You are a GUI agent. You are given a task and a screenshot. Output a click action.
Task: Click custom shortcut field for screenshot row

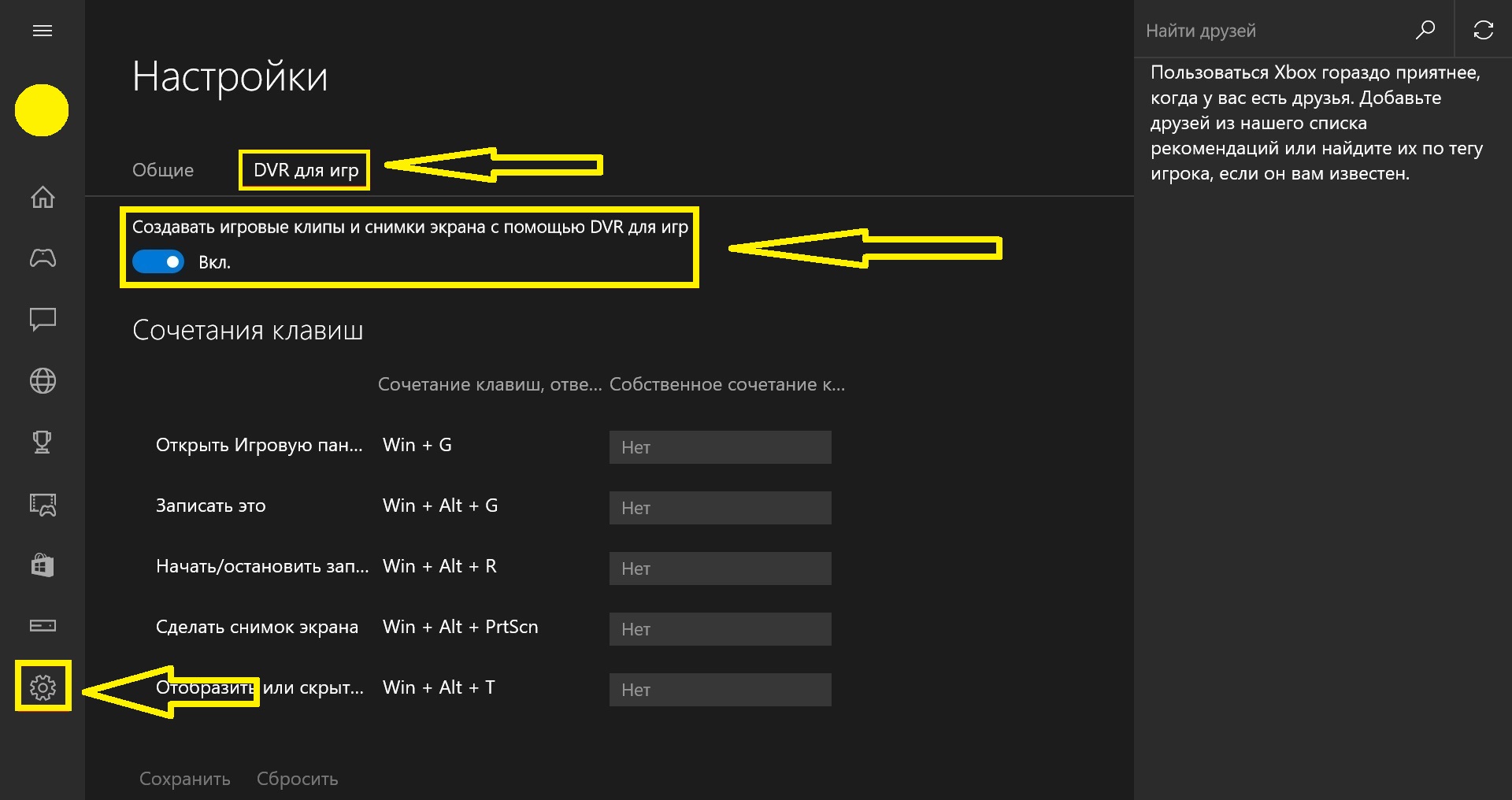click(x=720, y=629)
